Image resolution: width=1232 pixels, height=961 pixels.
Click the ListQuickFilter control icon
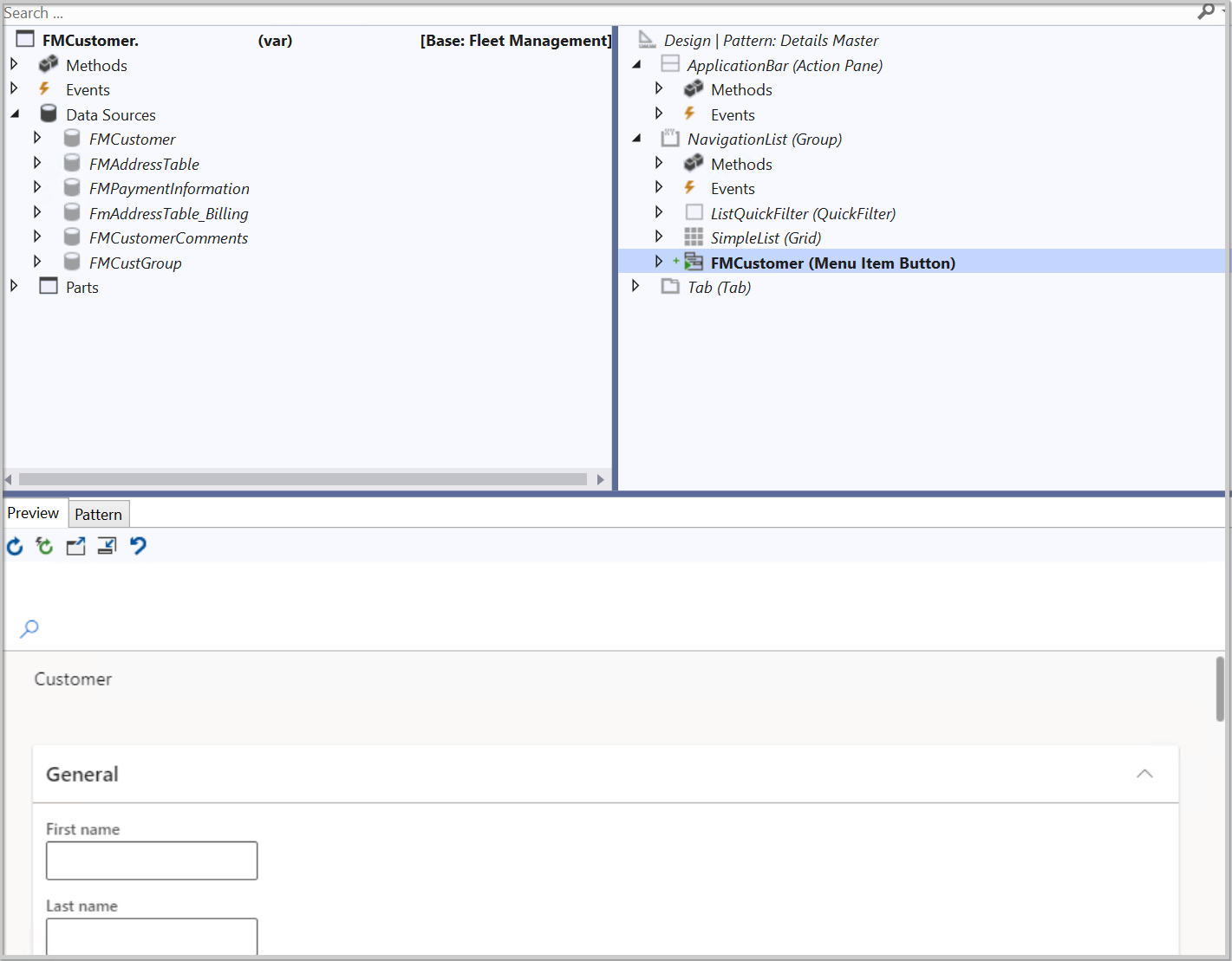(x=694, y=212)
